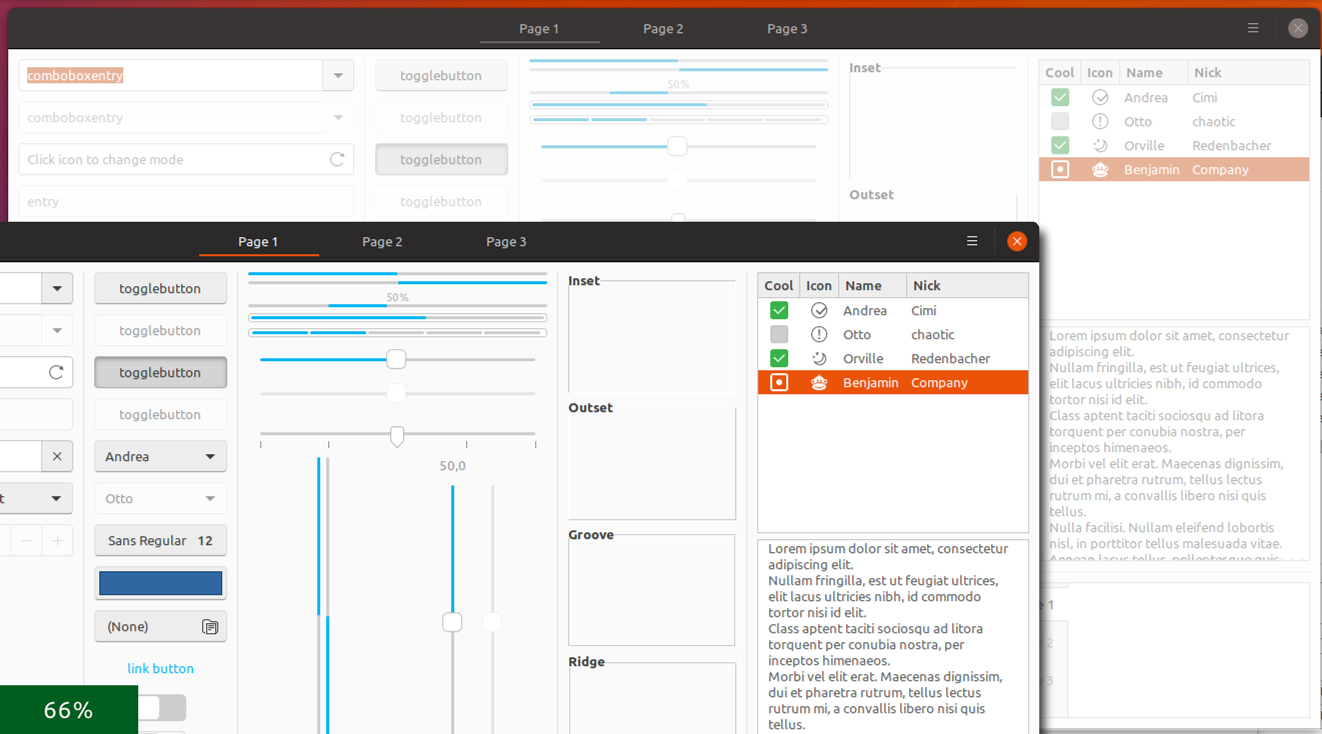Sort by Name column header in front window
1322x734 pixels.
point(872,285)
